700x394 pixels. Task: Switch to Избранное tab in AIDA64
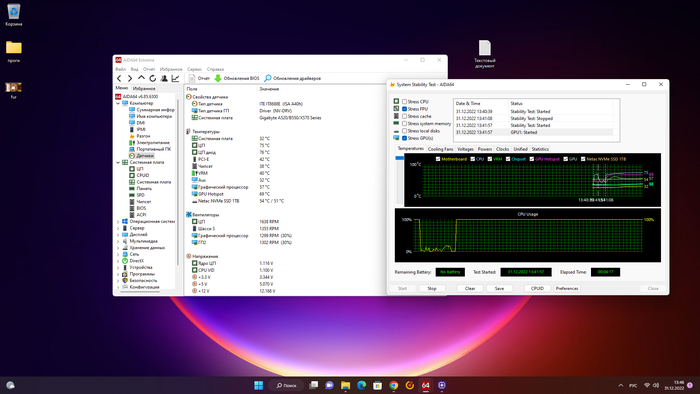(144, 88)
